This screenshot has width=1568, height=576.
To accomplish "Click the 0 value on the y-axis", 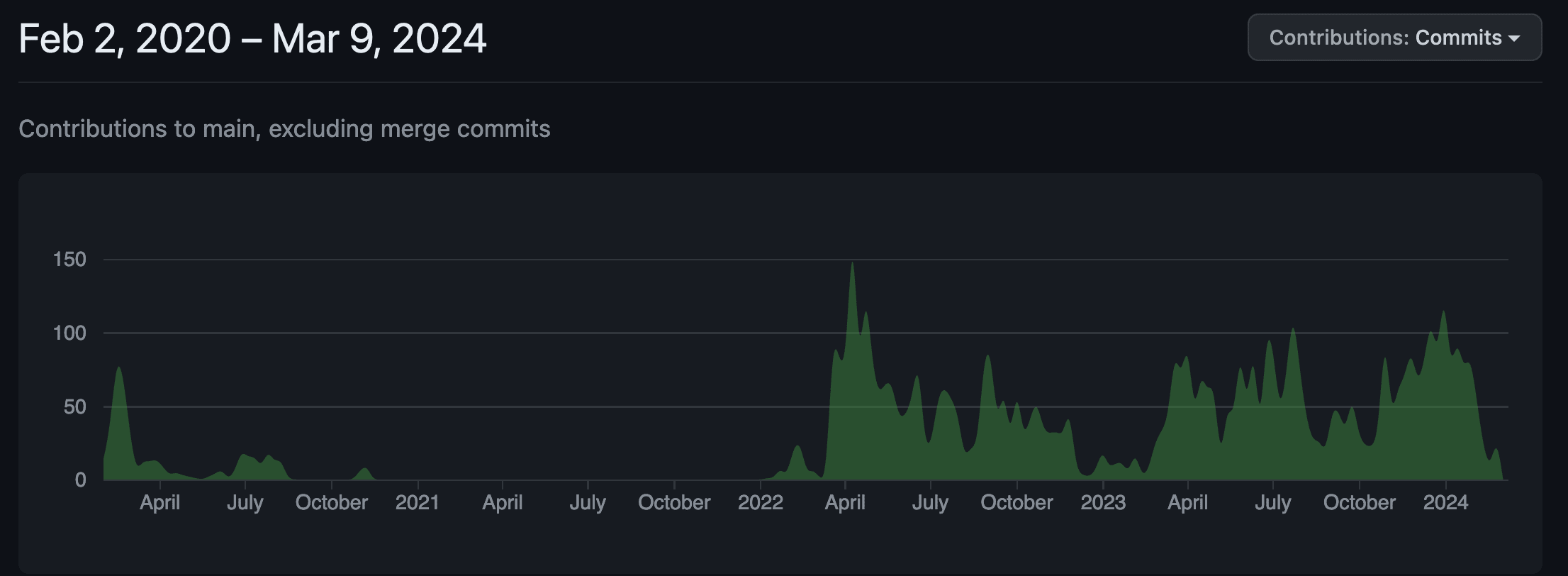I will [80, 480].
